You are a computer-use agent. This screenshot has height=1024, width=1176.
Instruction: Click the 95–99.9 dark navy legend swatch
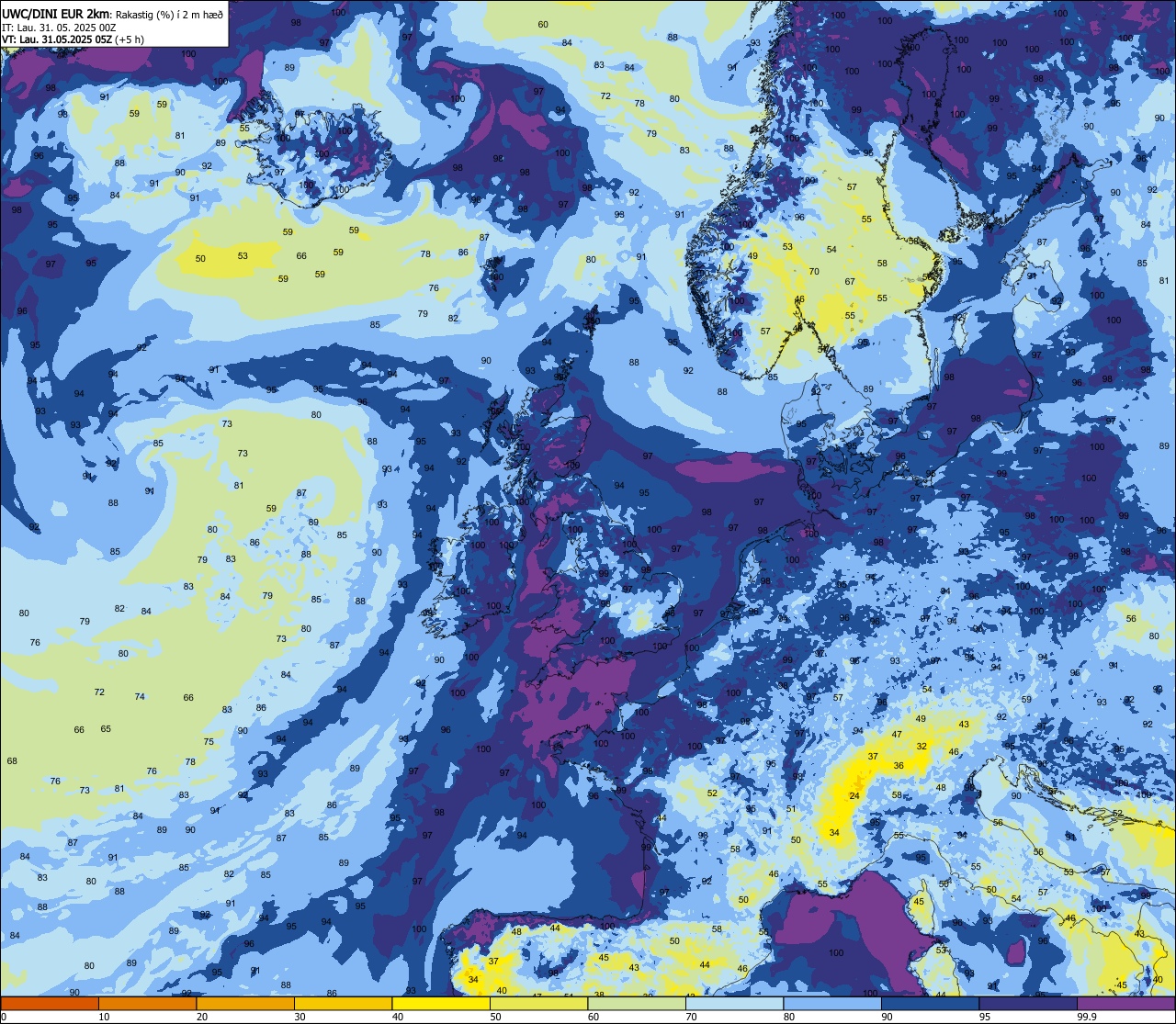point(1028,1004)
